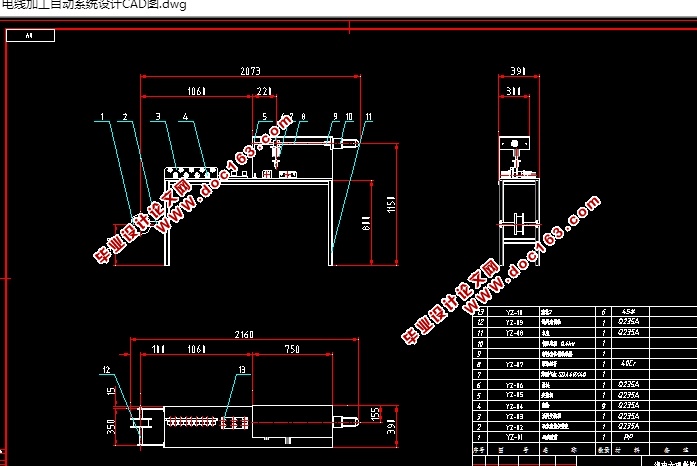The image size is (697, 466).
Task: Click the A1 sheet size label box
Action: pos(30,36)
